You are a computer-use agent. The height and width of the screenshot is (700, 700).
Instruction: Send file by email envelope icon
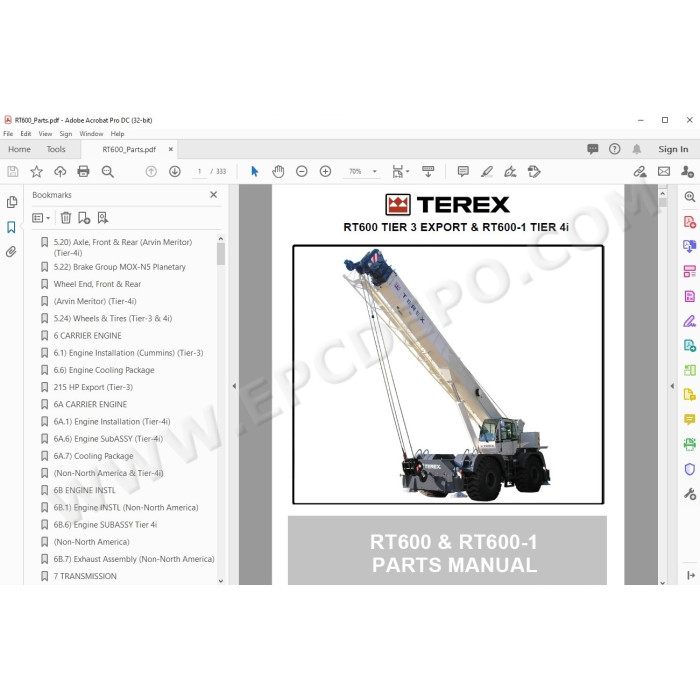tap(664, 171)
